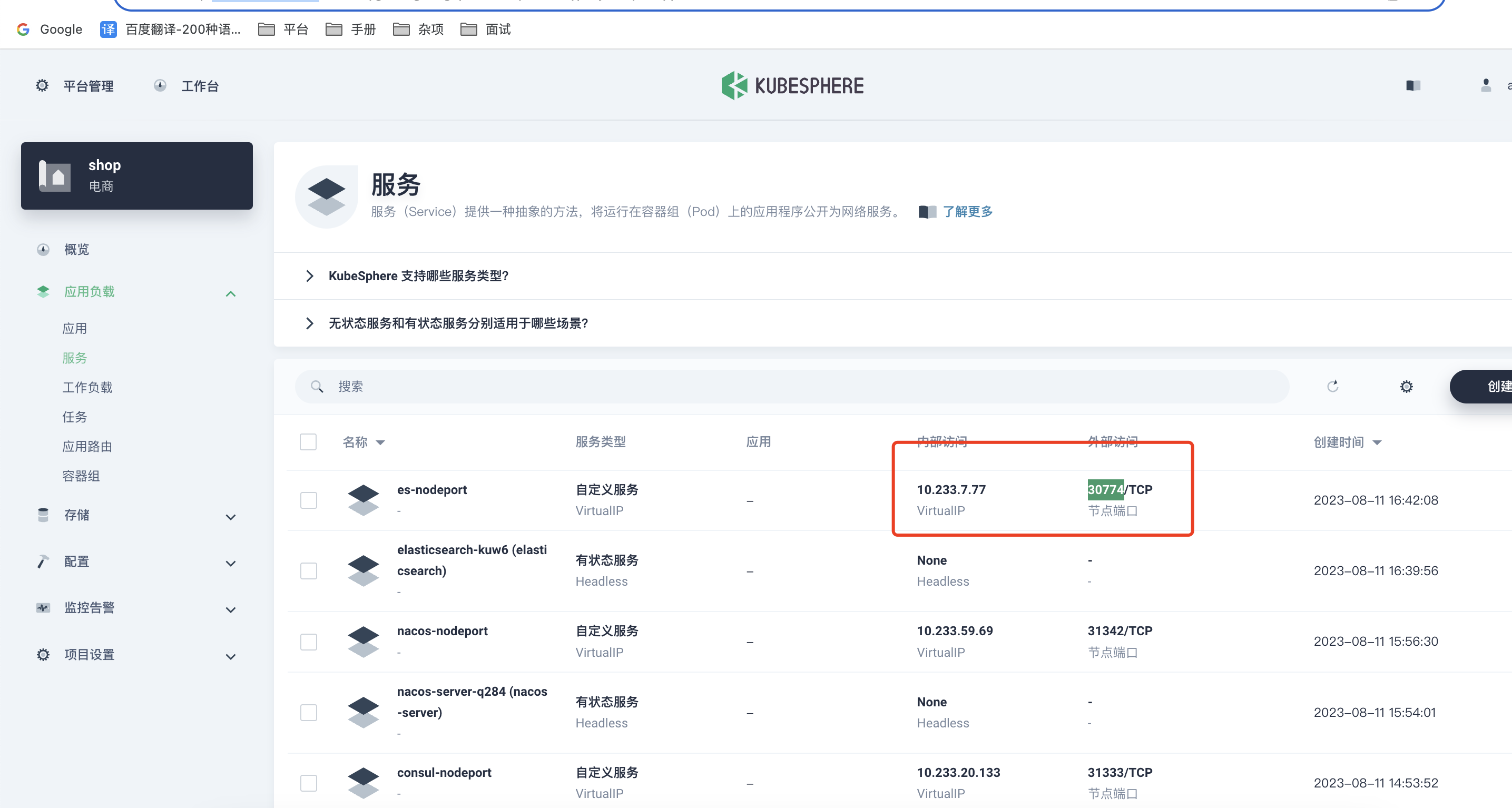This screenshot has height=808, width=1512.
Task: Open the 平台 bookmark folder
Action: [283, 29]
